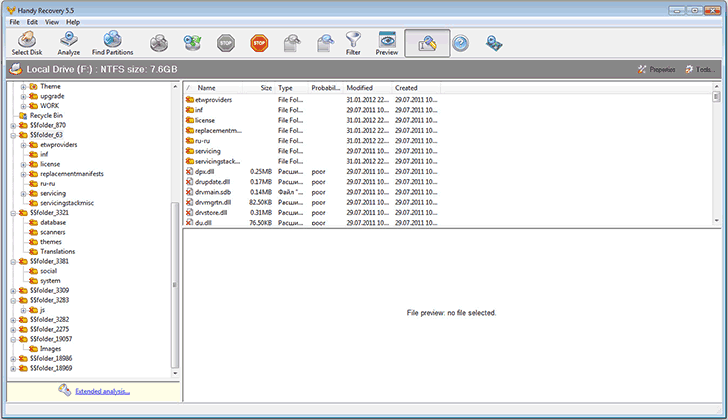Screen dimensions: 728x420
Task: Select the social folder in the tree
Action: [x=49, y=271]
